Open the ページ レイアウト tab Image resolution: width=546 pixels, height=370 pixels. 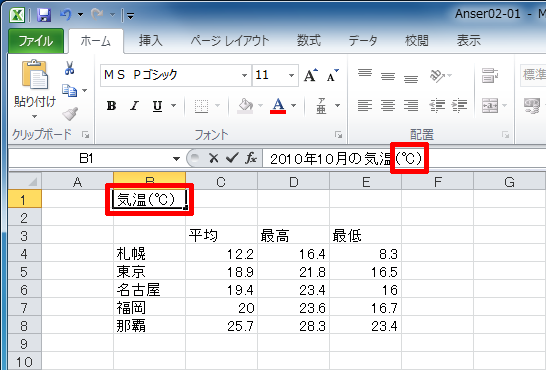(x=230, y=41)
